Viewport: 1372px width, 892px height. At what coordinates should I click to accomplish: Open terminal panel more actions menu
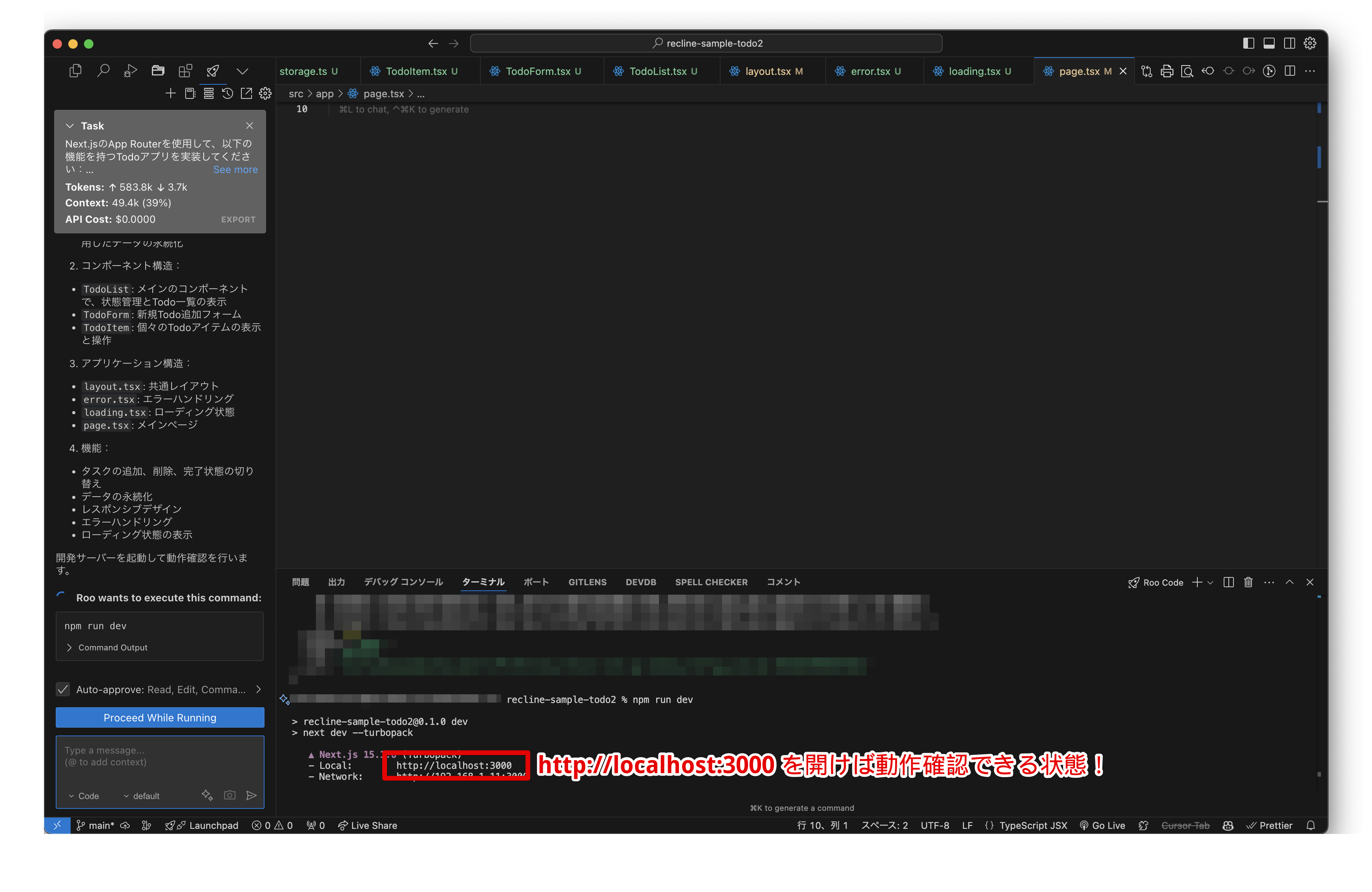point(1269,582)
